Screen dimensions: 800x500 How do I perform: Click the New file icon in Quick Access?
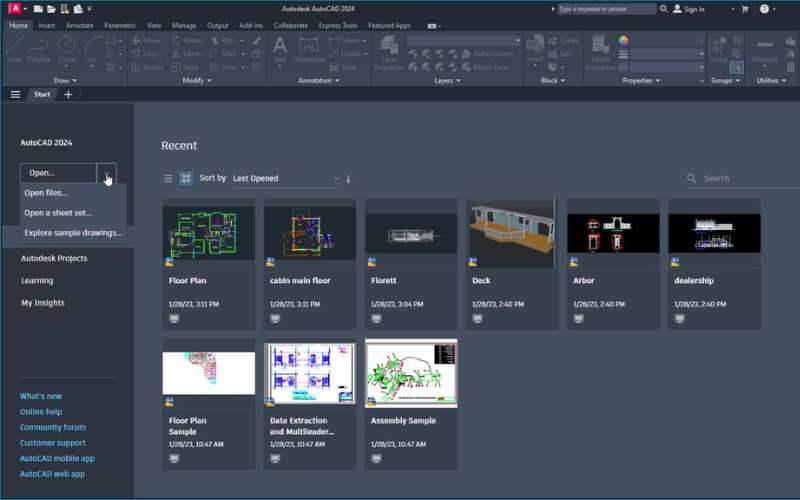tap(37, 8)
